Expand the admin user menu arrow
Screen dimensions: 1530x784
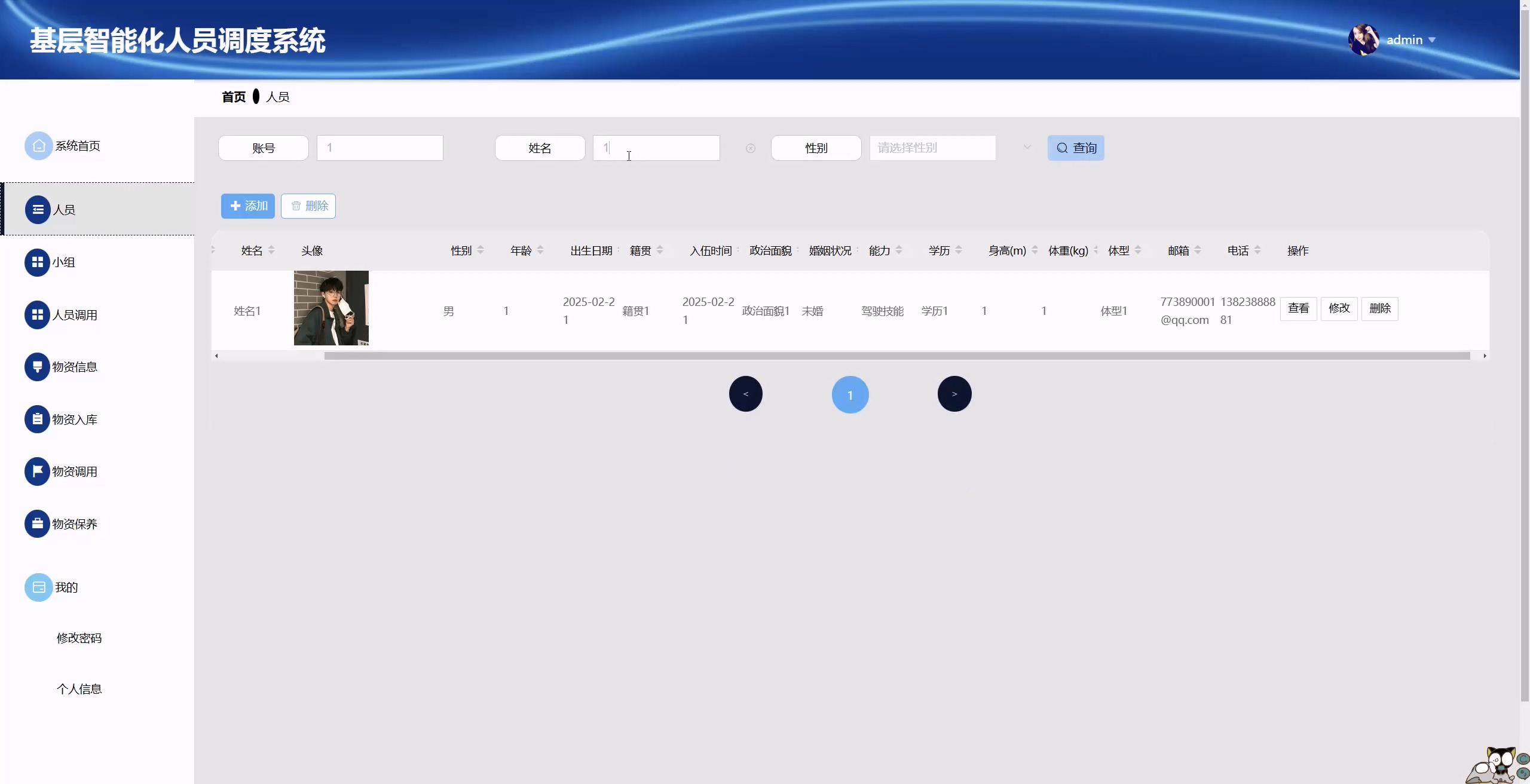[x=1432, y=40]
